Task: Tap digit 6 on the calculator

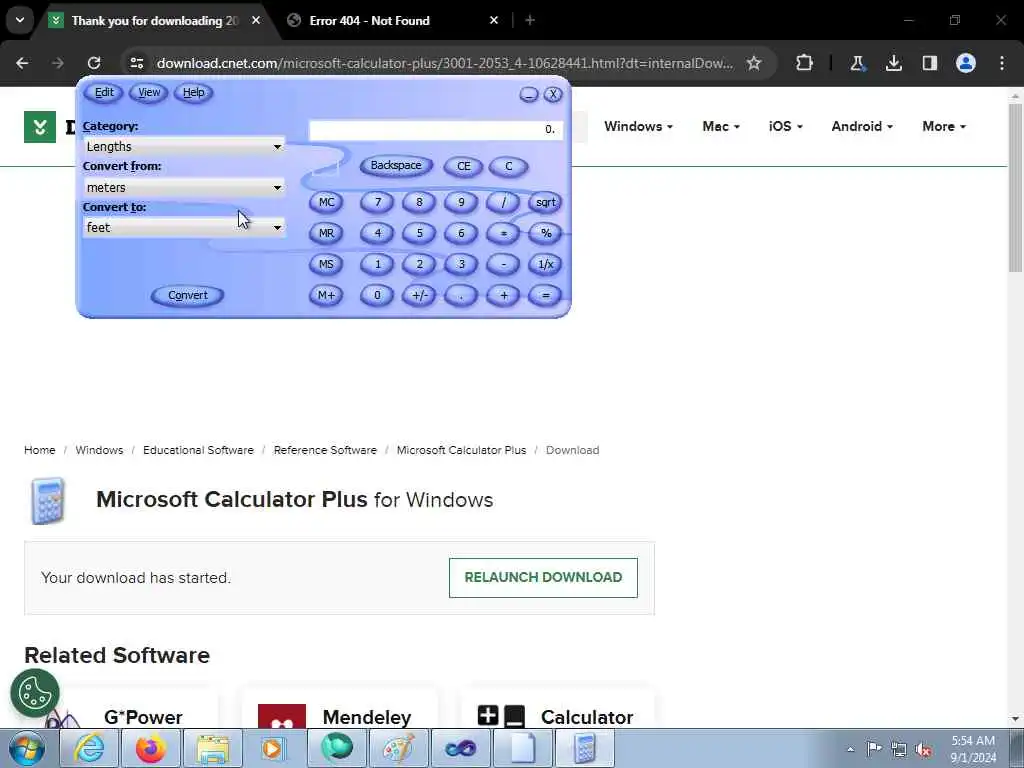Action: (461, 233)
